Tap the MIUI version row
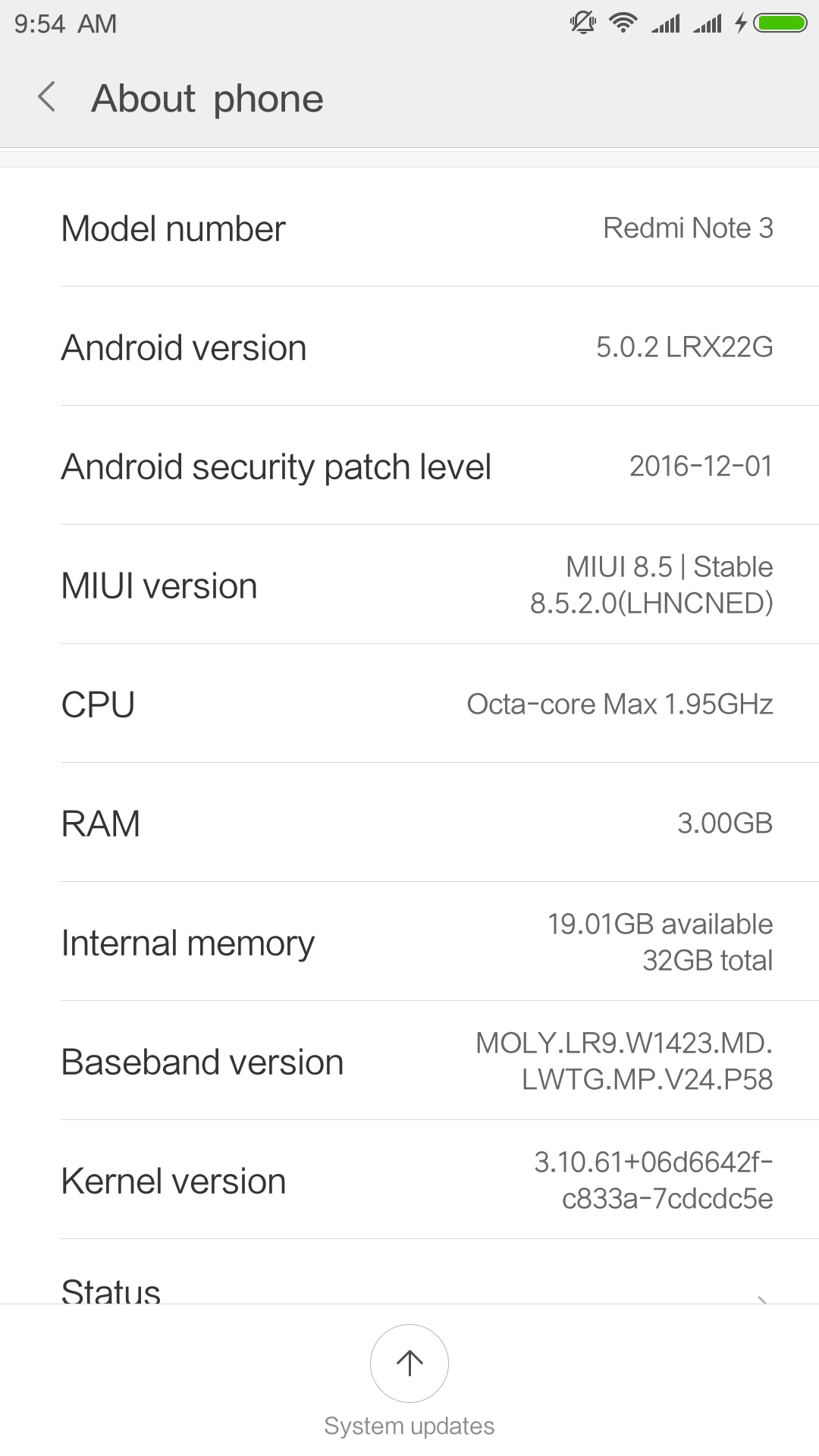Screen dimensions: 819x1456 click(x=409, y=585)
